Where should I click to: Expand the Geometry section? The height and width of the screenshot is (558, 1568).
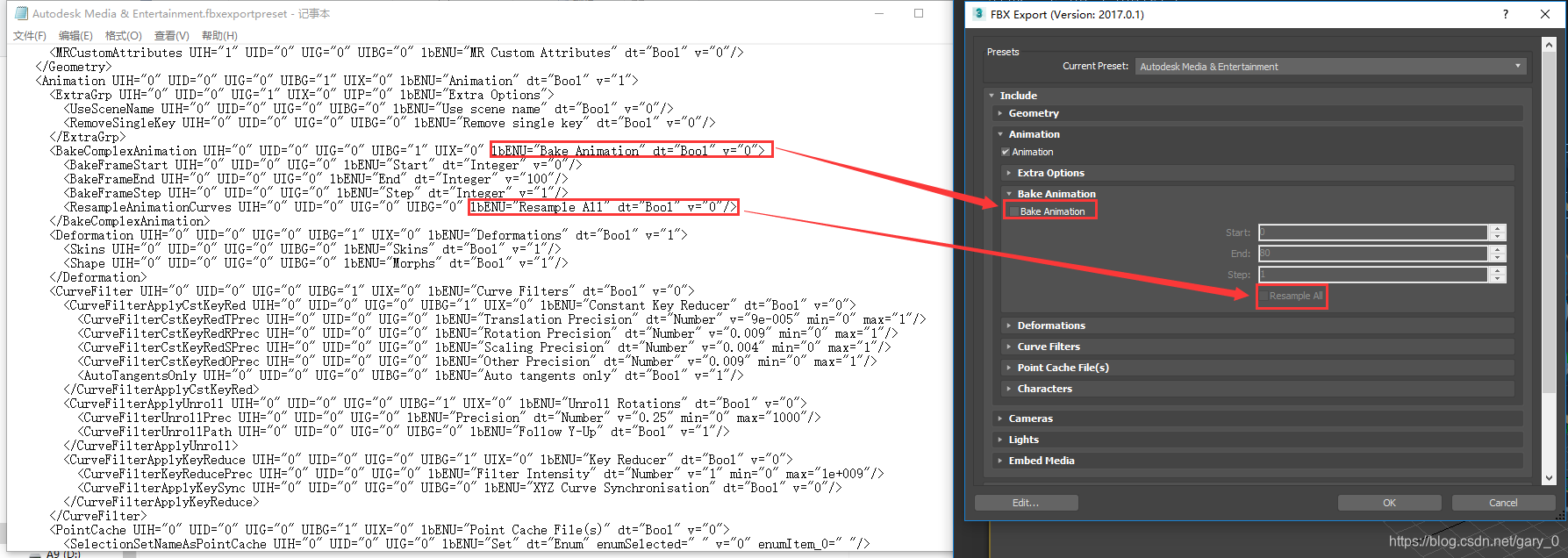tap(1000, 113)
